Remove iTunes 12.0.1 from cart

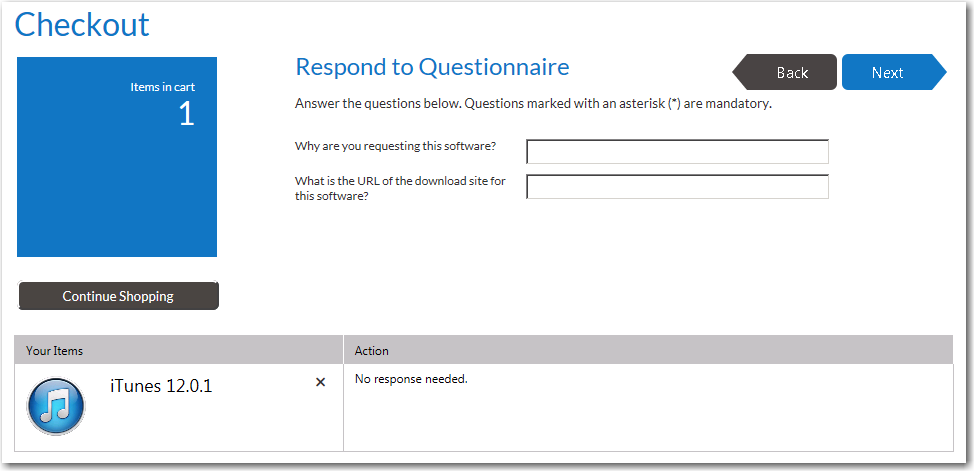[x=320, y=382]
